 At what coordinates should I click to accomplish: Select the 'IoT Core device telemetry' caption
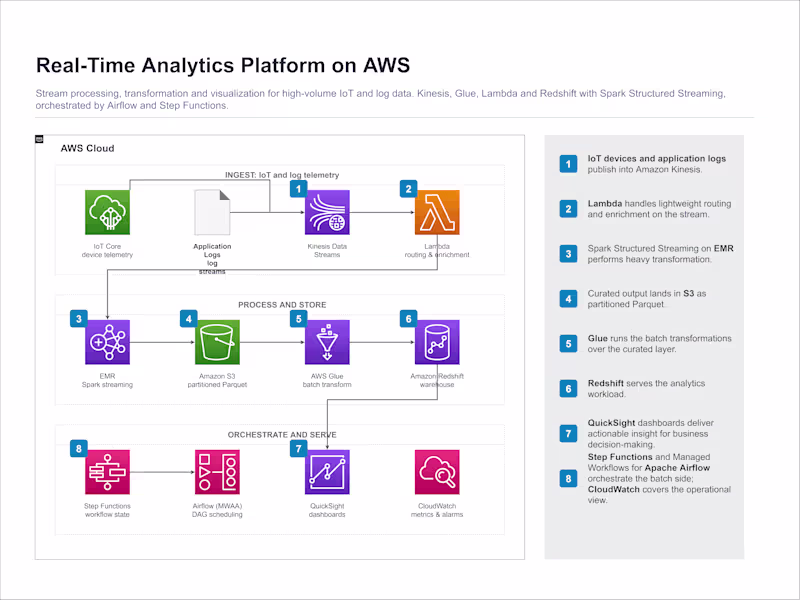pos(107,251)
